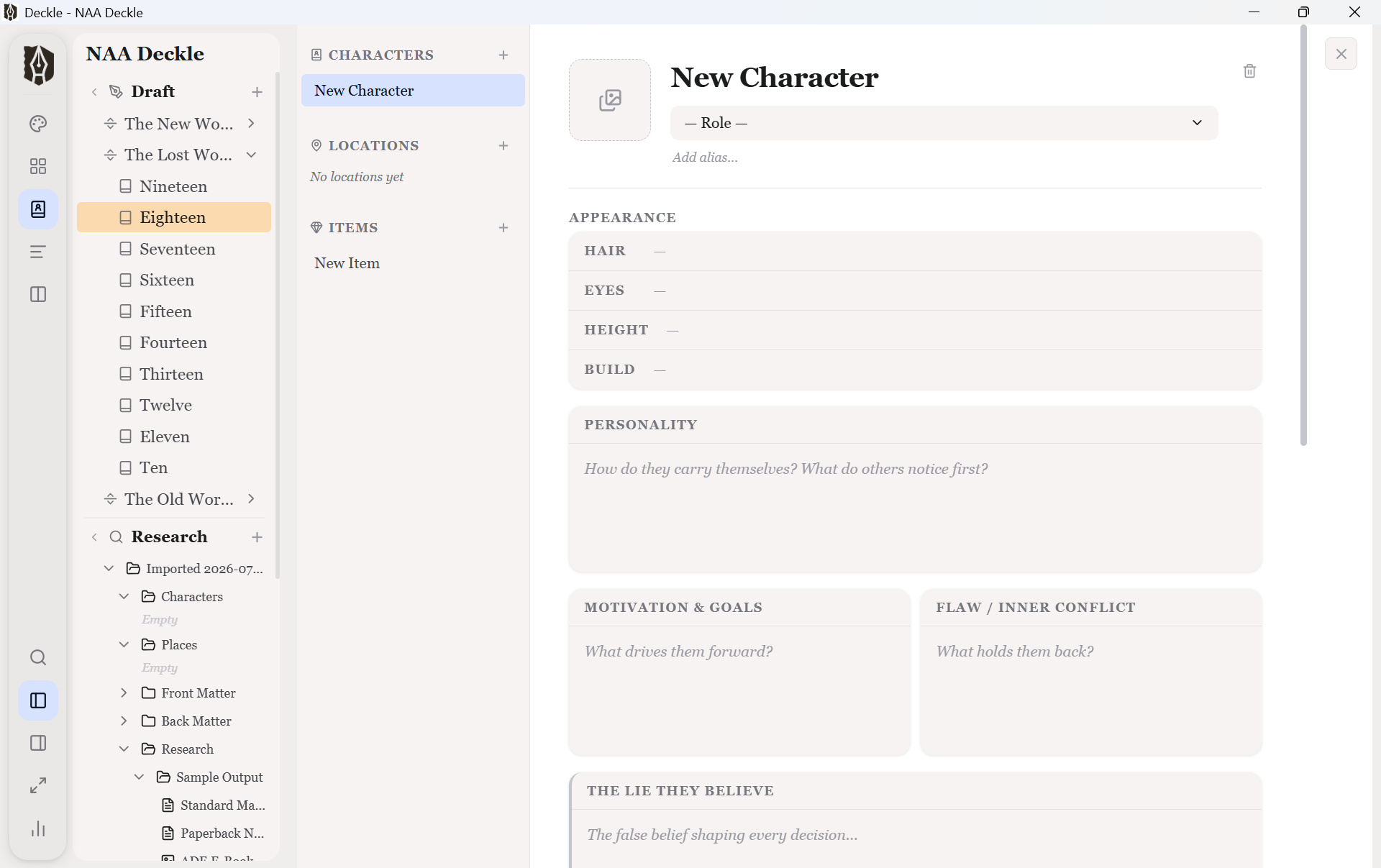Open chapter Ten
1381x868 pixels.
pos(174,467)
